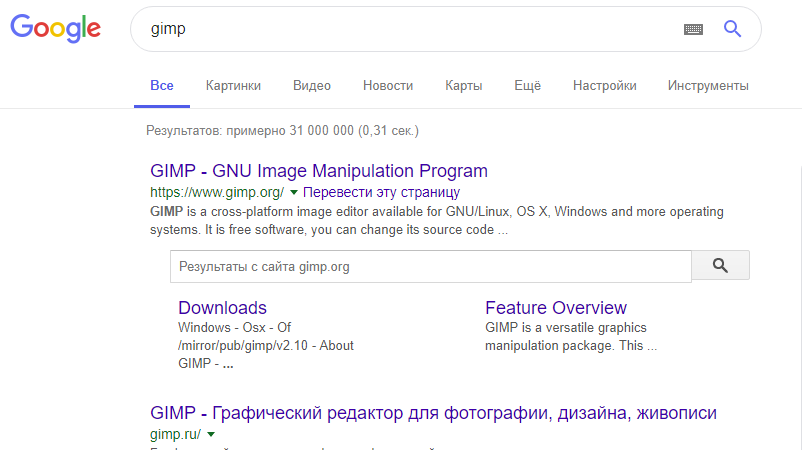This screenshot has width=802, height=450.
Task: Click Перевести эту страницу link
Action: 382,192
